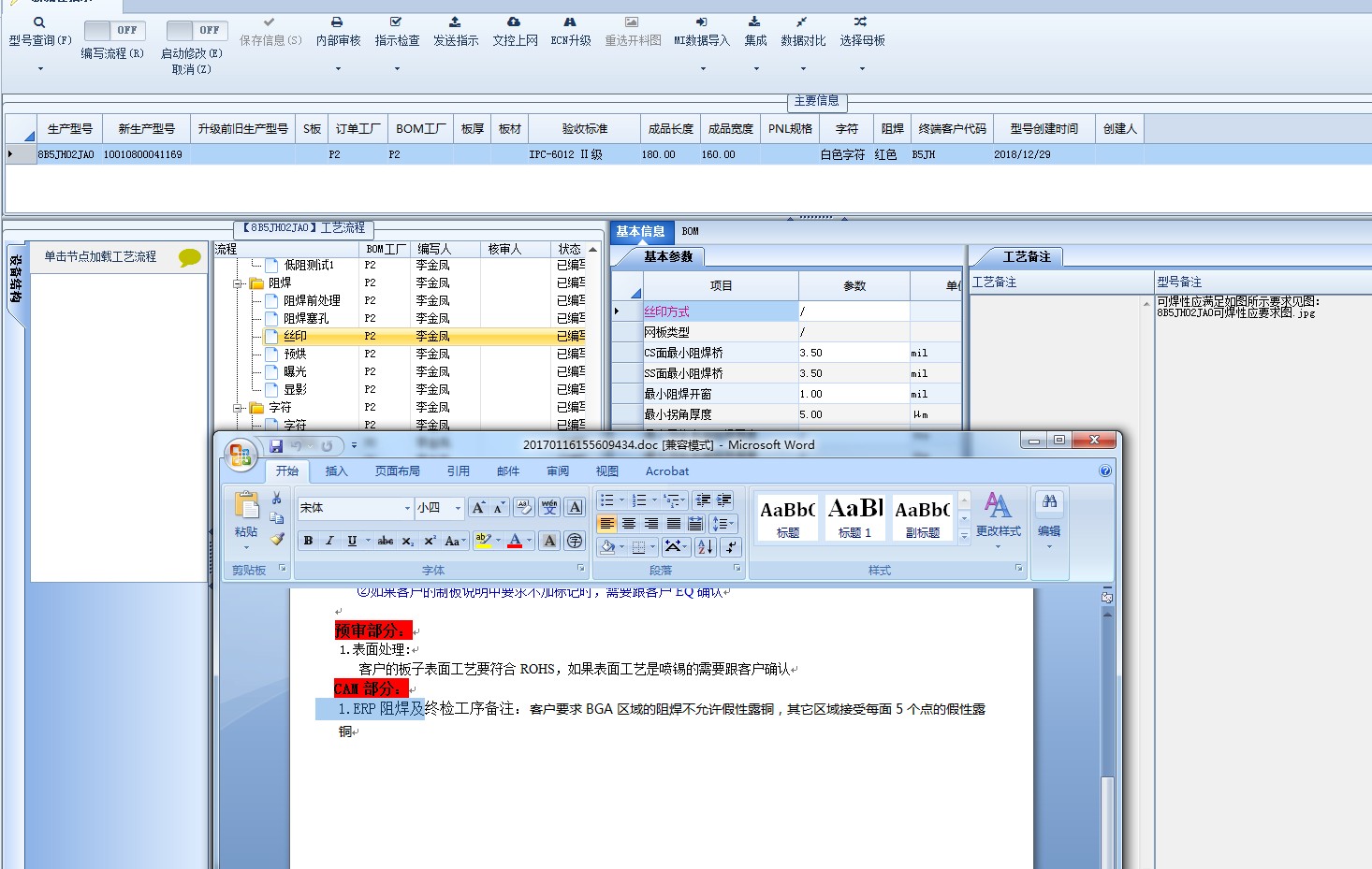Toggle Underline formatting in Word
The width and height of the screenshot is (1372, 869).
[x=352, y=541]
